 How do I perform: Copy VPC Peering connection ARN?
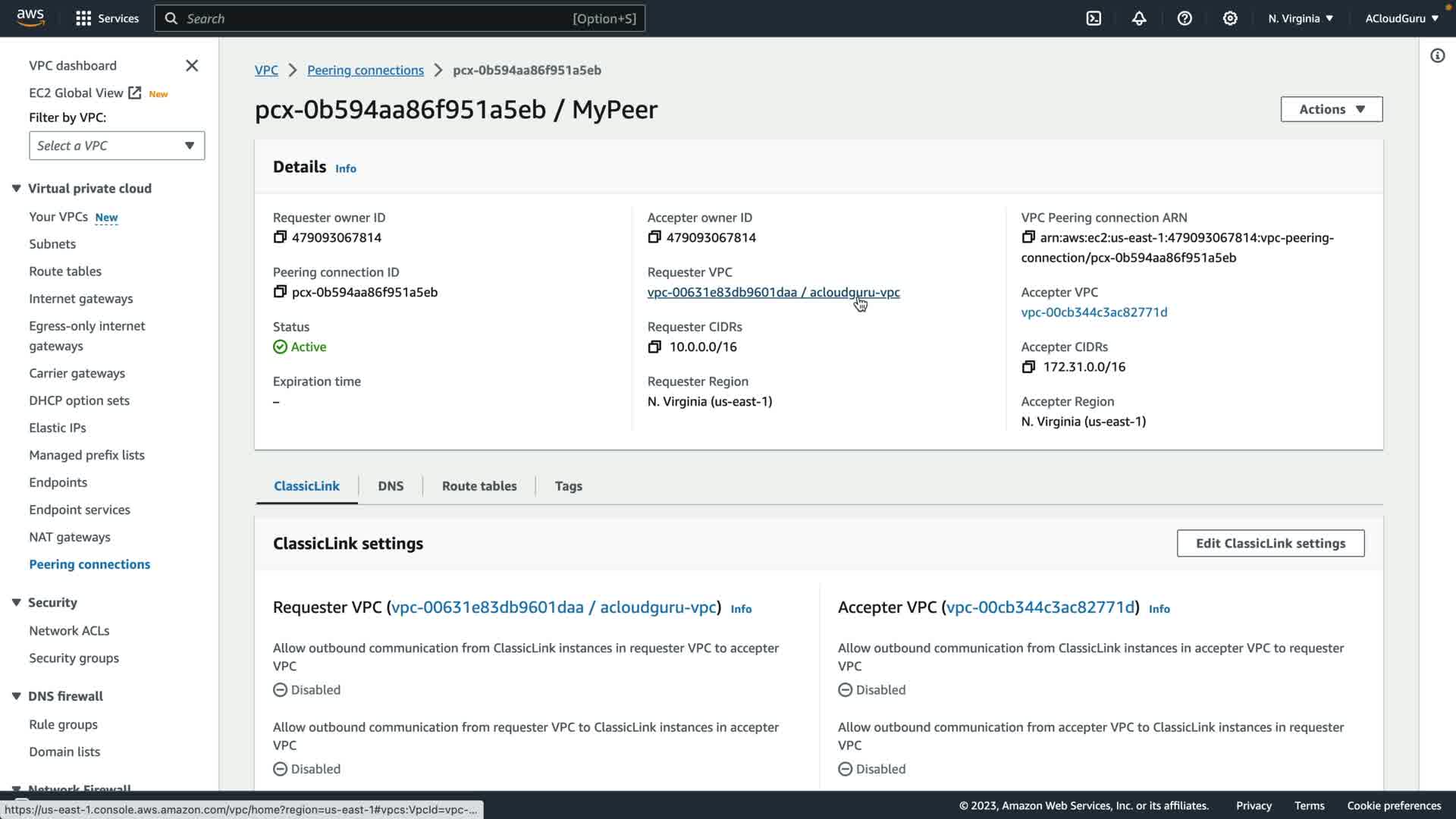coord(1028,237)
